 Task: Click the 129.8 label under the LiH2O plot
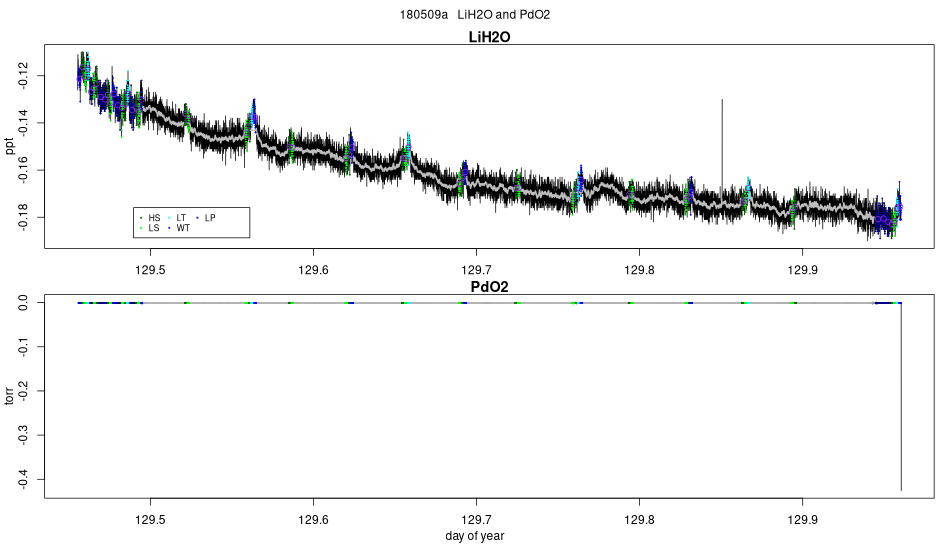[639, 270]
